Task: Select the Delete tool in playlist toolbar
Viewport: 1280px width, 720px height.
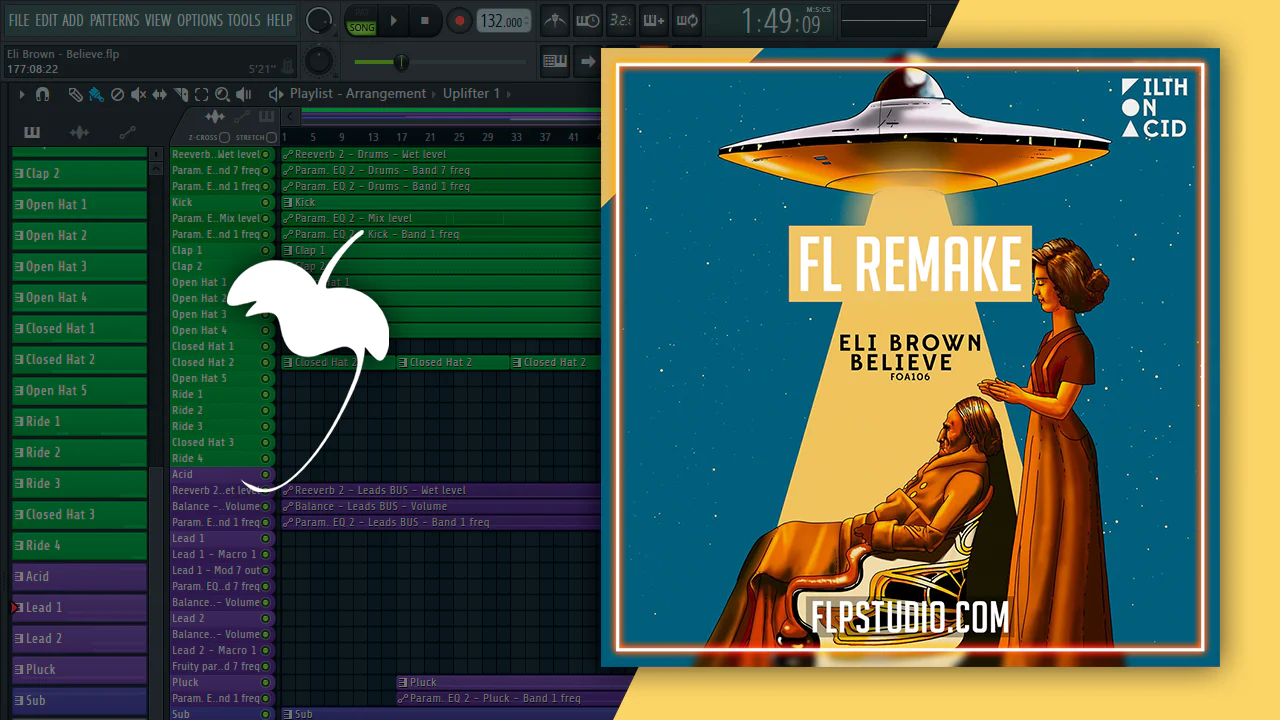Action: (117, 94)
